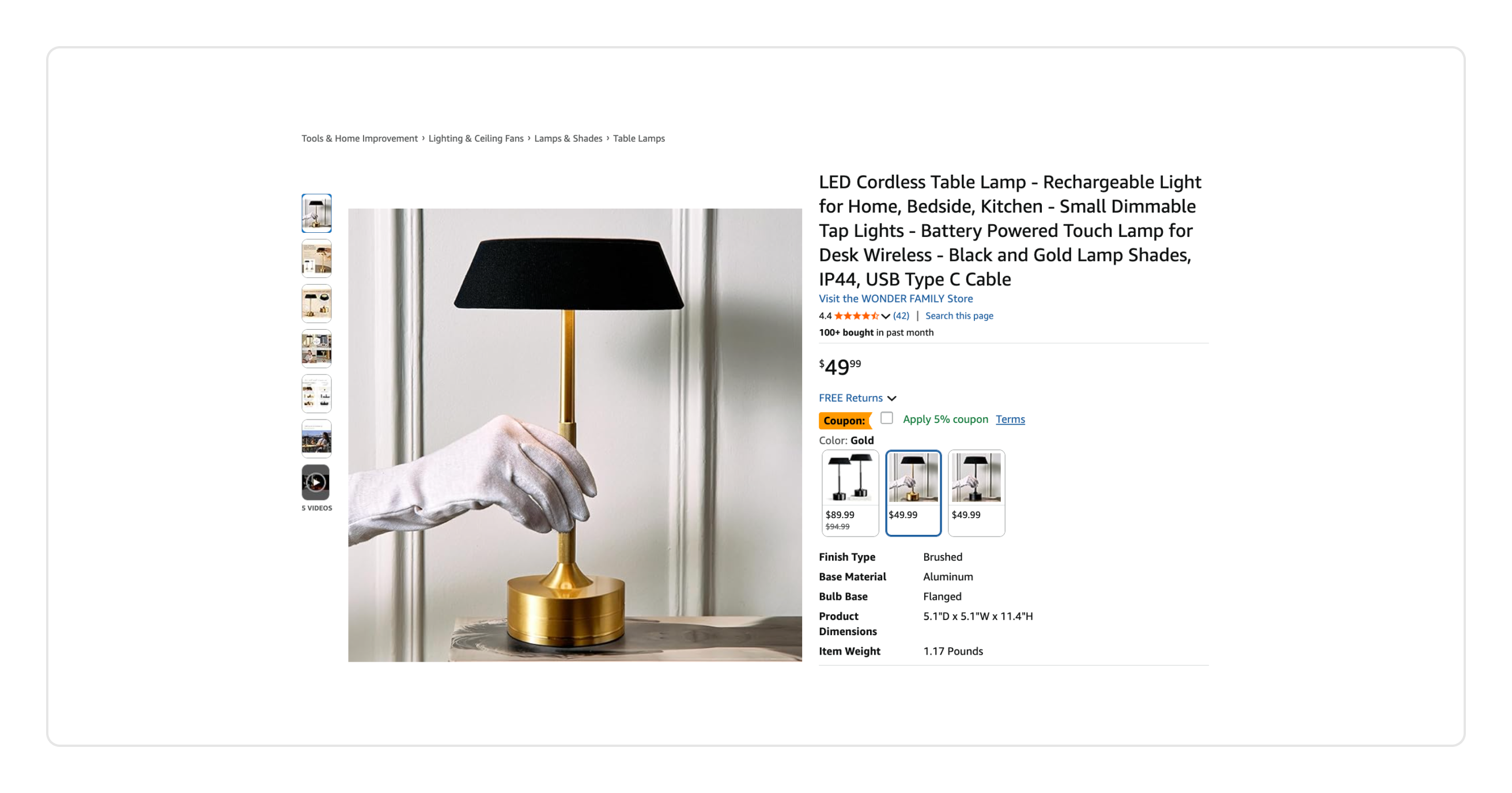Navigate to Tools & Home Improvement
The width and height of the screenshot is (1512, 793).
pos(359,138)
